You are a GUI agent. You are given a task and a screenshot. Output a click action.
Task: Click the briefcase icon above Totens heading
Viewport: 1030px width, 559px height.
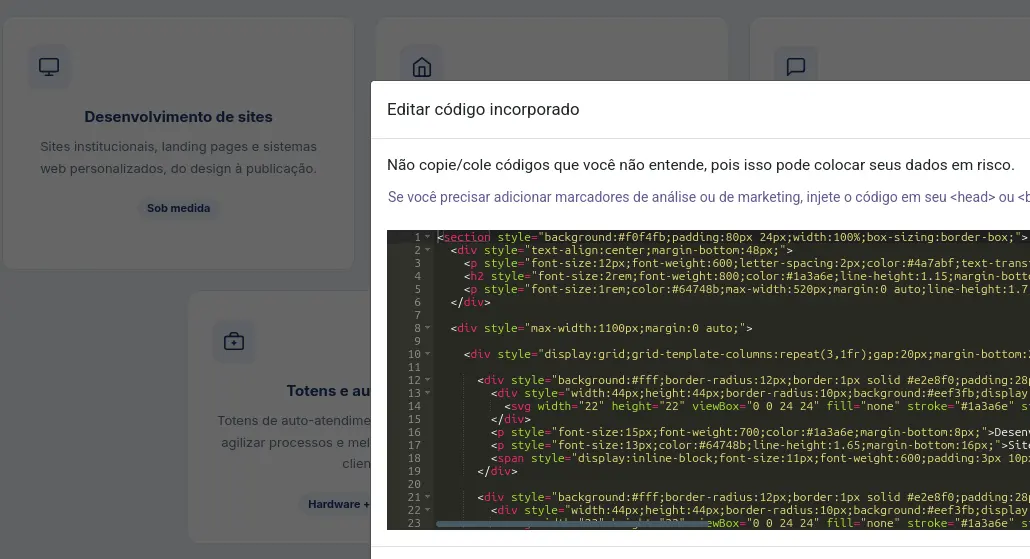(234, 341)
